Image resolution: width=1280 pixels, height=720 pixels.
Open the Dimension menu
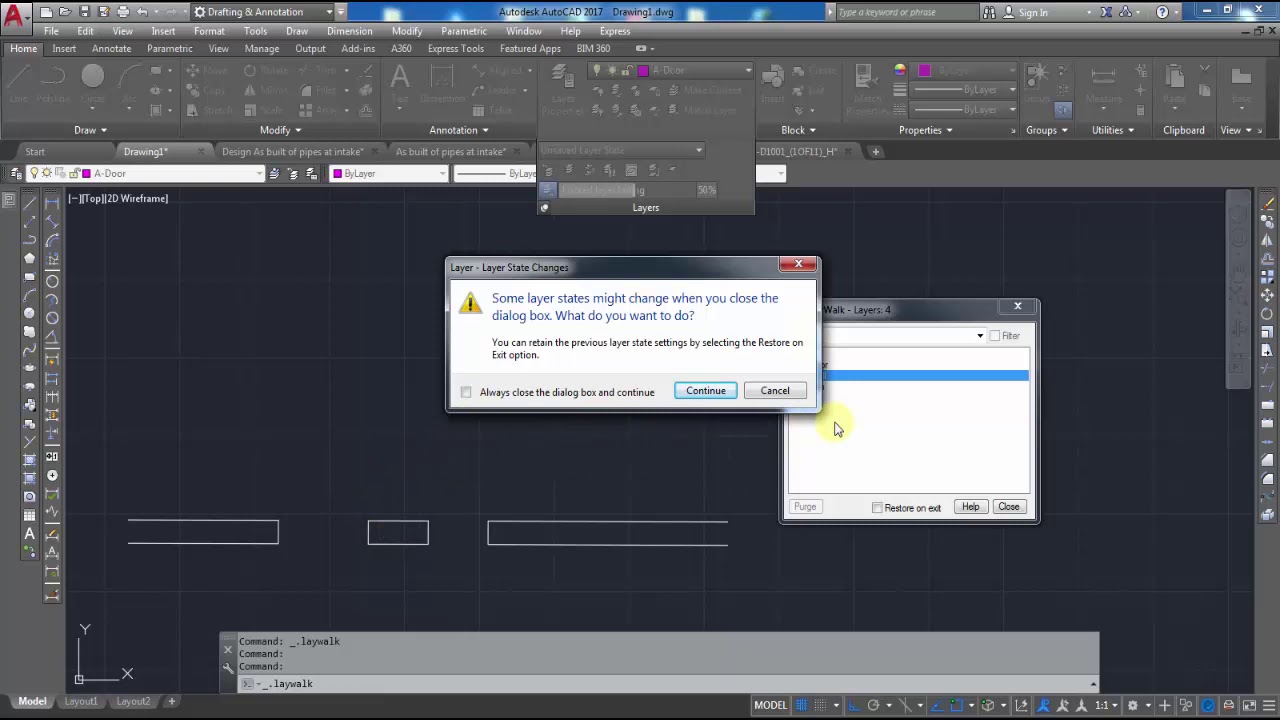point(349,31)
